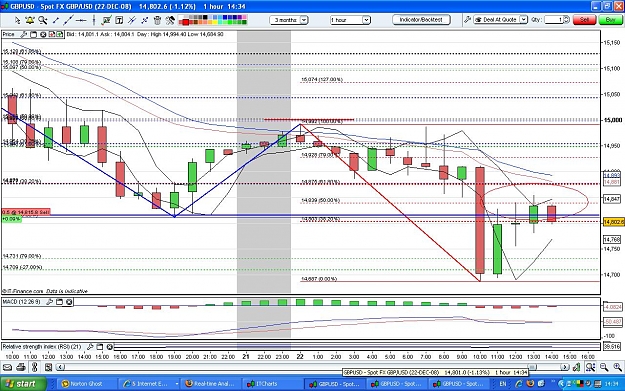
Task: Open MACD panel wrench settings
Action: (x=49, y=302)
